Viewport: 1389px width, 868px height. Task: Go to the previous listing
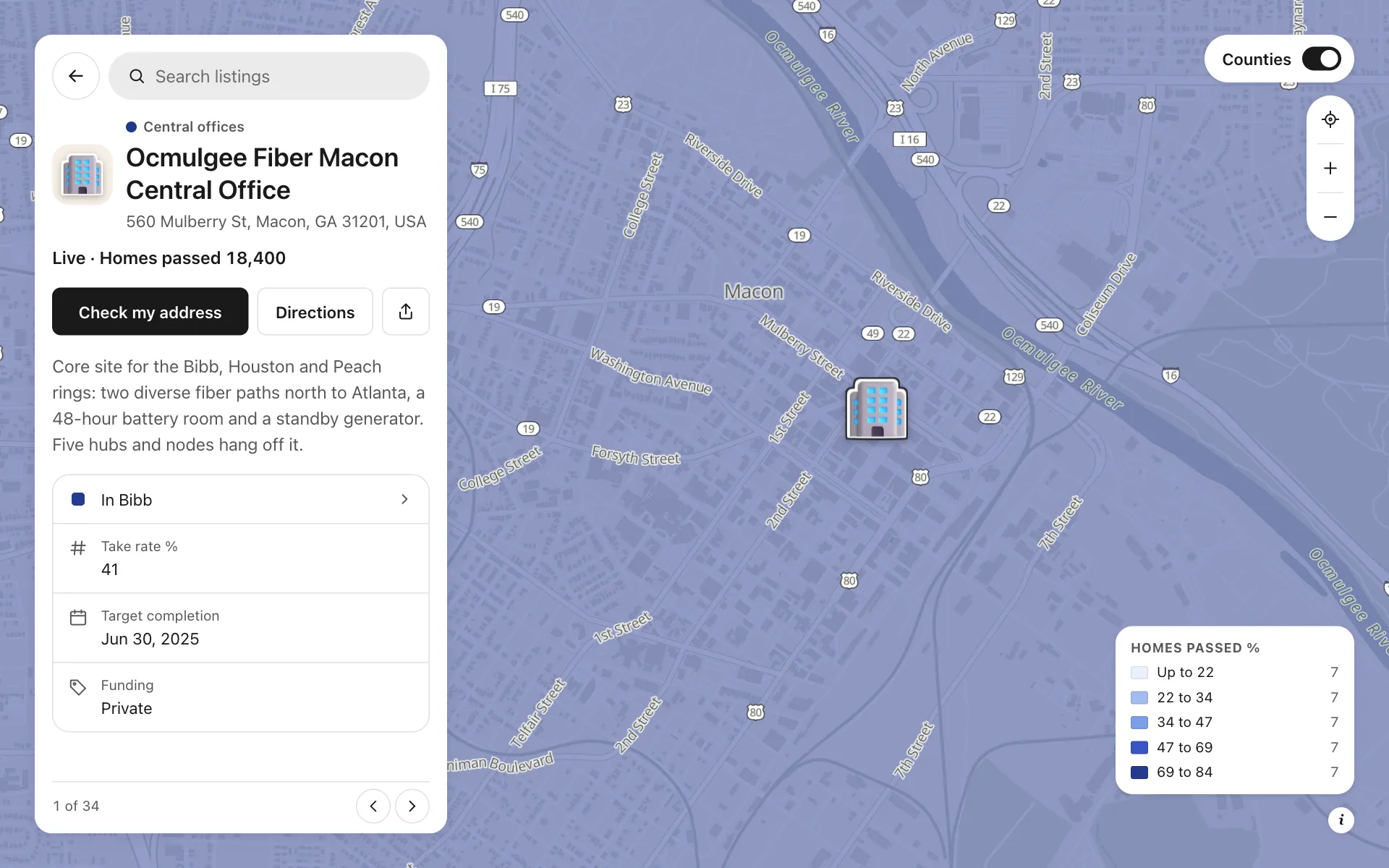coord(373,806)
